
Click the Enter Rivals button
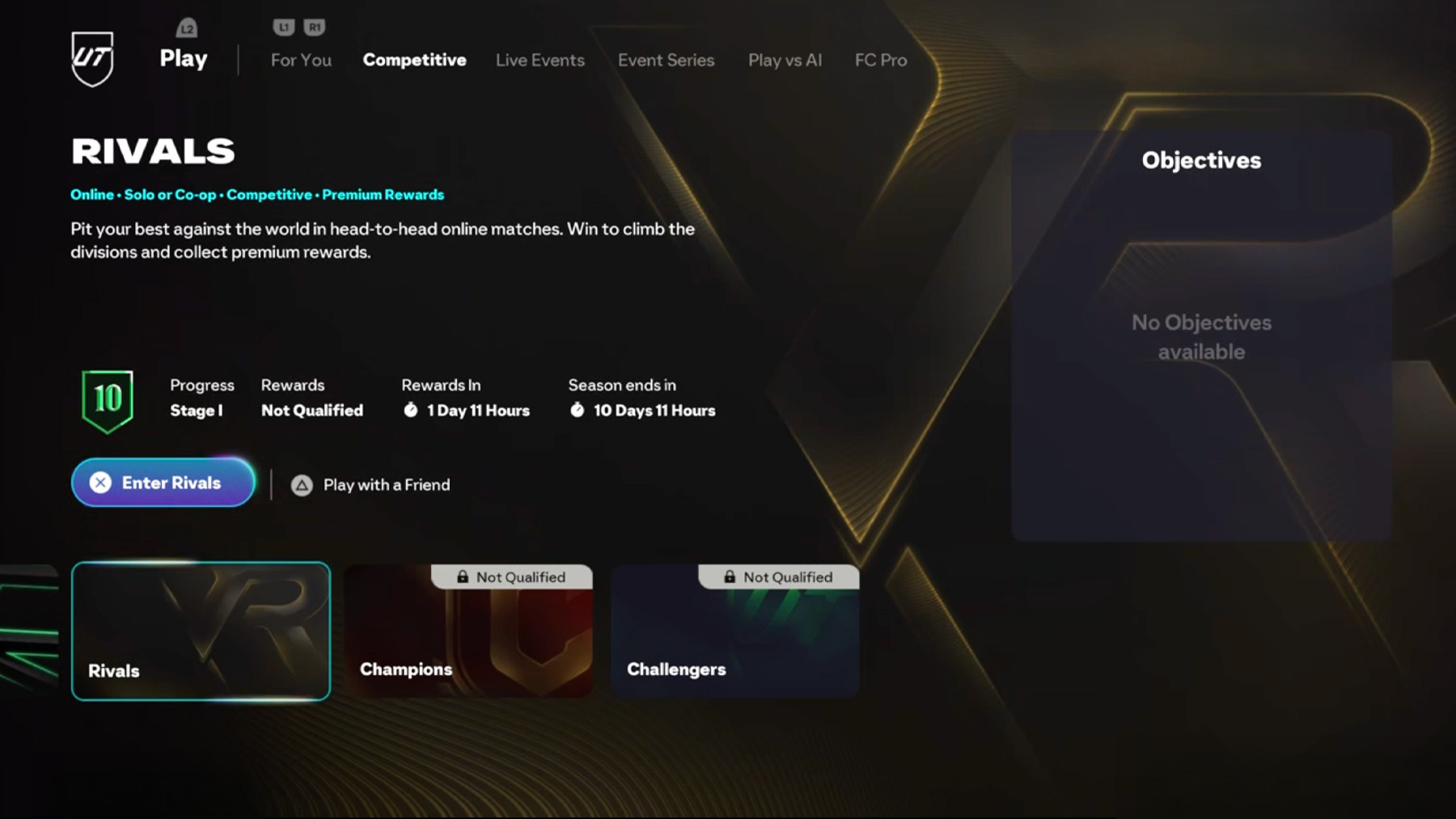pos(163,483)
